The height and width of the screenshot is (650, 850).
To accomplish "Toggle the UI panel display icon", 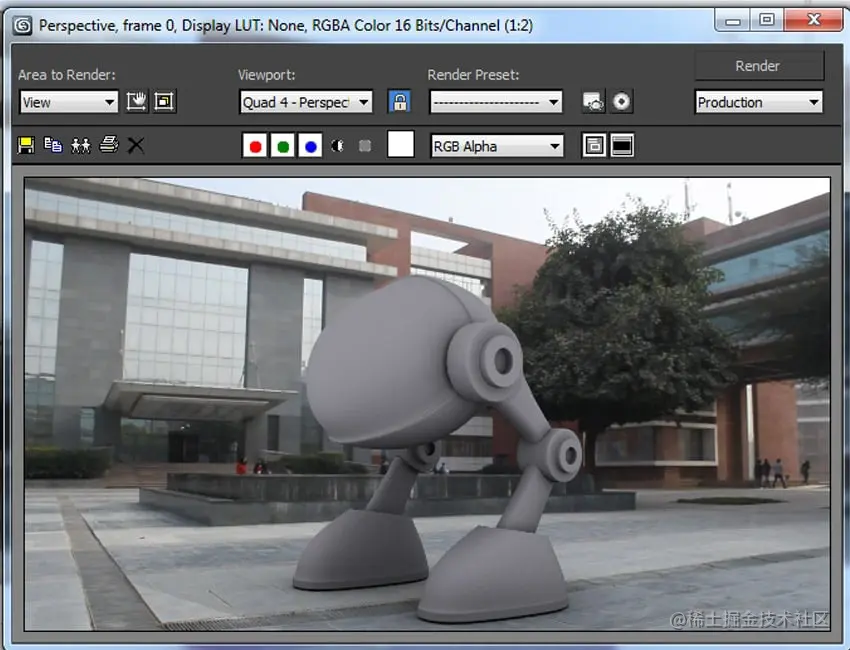I will point(622,145).
